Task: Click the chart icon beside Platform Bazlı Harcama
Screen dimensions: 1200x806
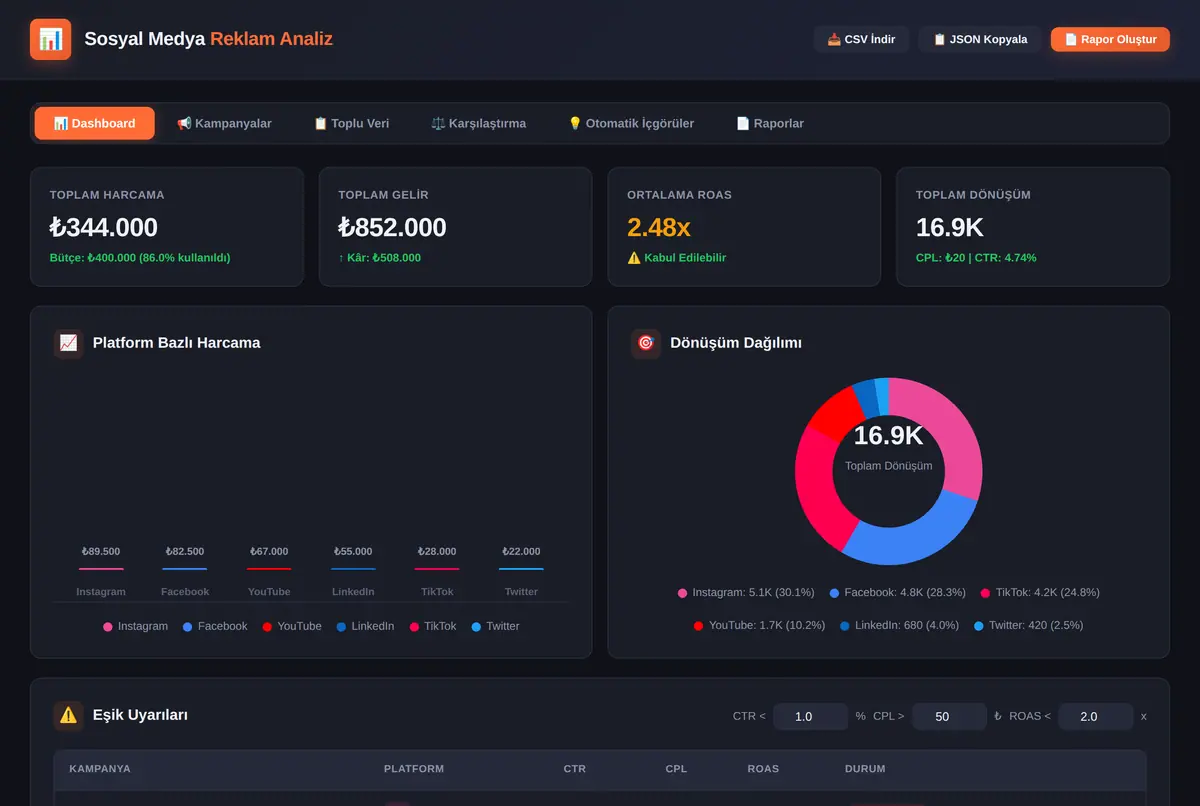Action: point(68,343)
